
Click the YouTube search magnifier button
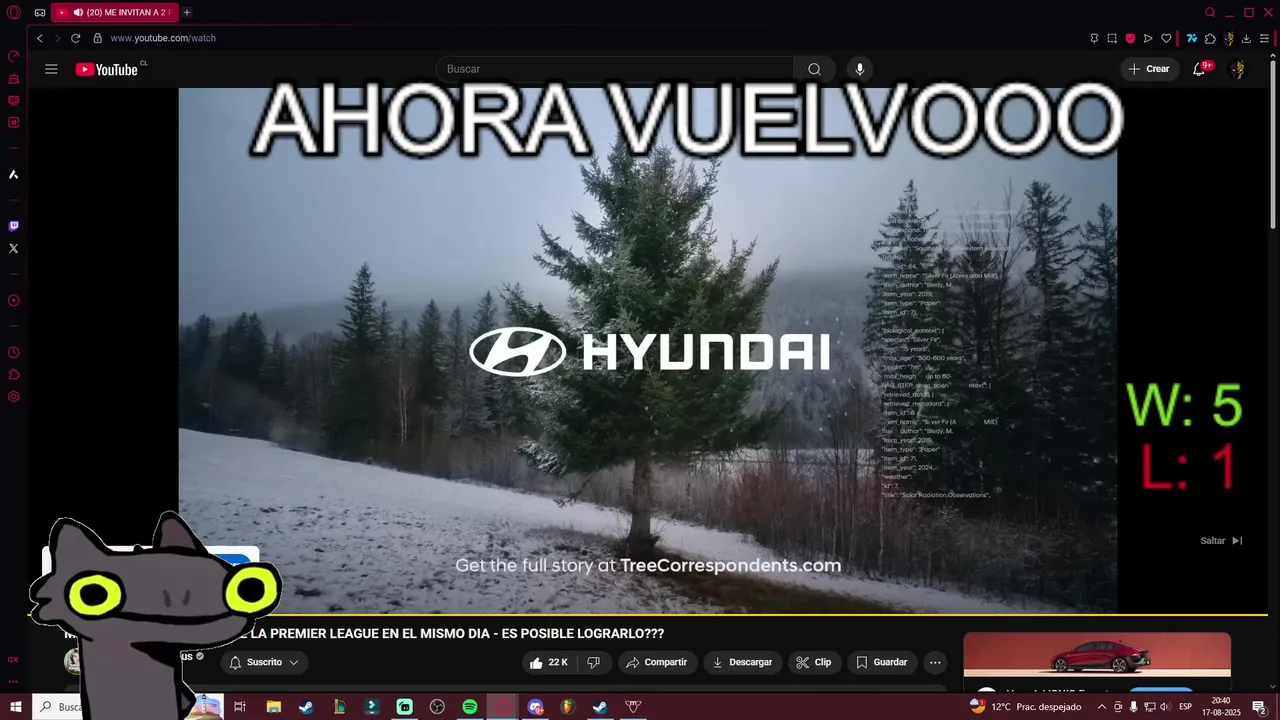pyautogui.click(x=814, y=69)
